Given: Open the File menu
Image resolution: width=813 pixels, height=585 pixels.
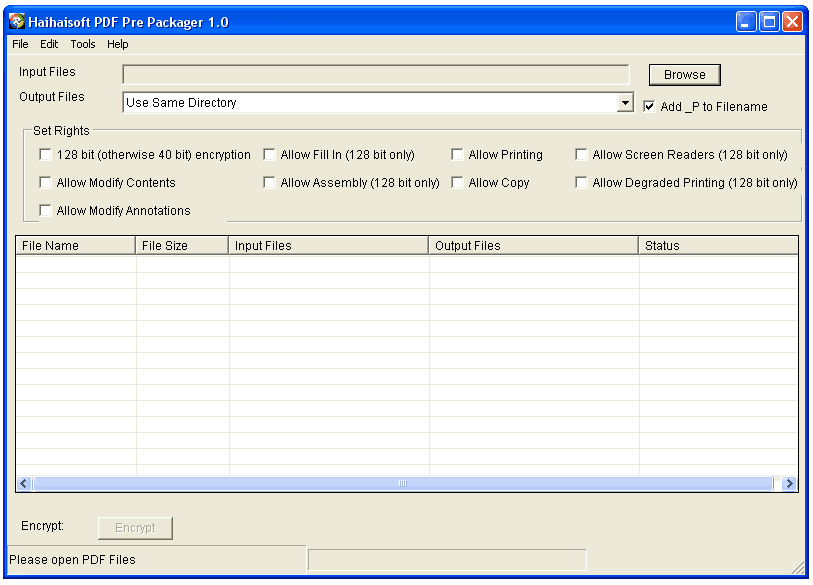Looking at the screenshot, I should point(20,44).
